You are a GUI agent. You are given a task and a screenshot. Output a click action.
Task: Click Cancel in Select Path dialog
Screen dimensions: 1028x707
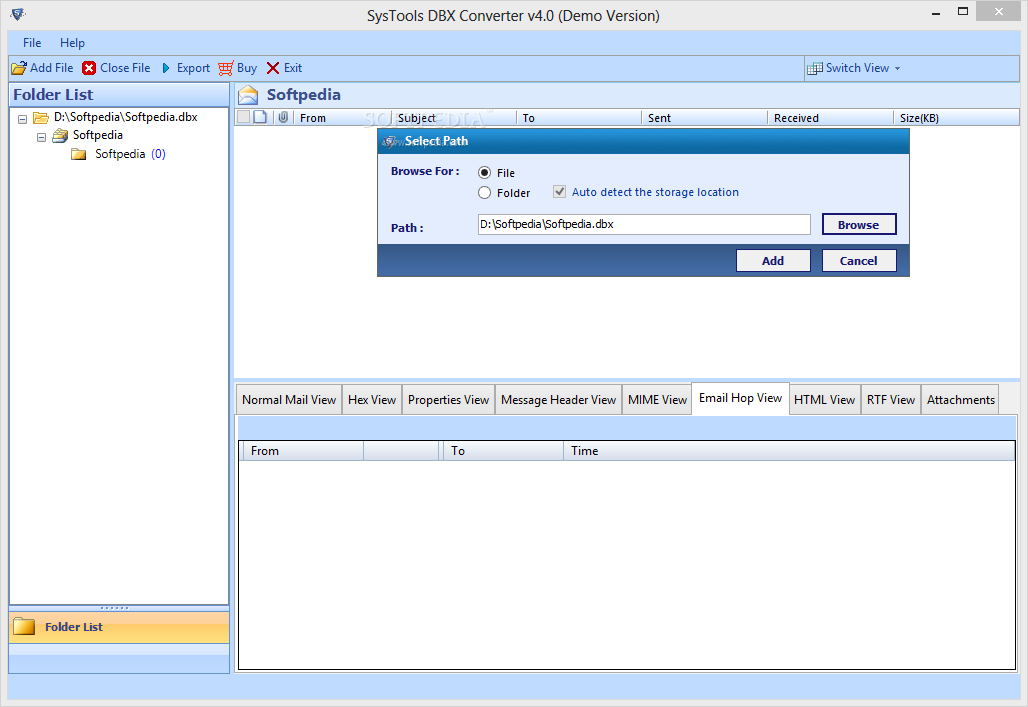[859, 260]
